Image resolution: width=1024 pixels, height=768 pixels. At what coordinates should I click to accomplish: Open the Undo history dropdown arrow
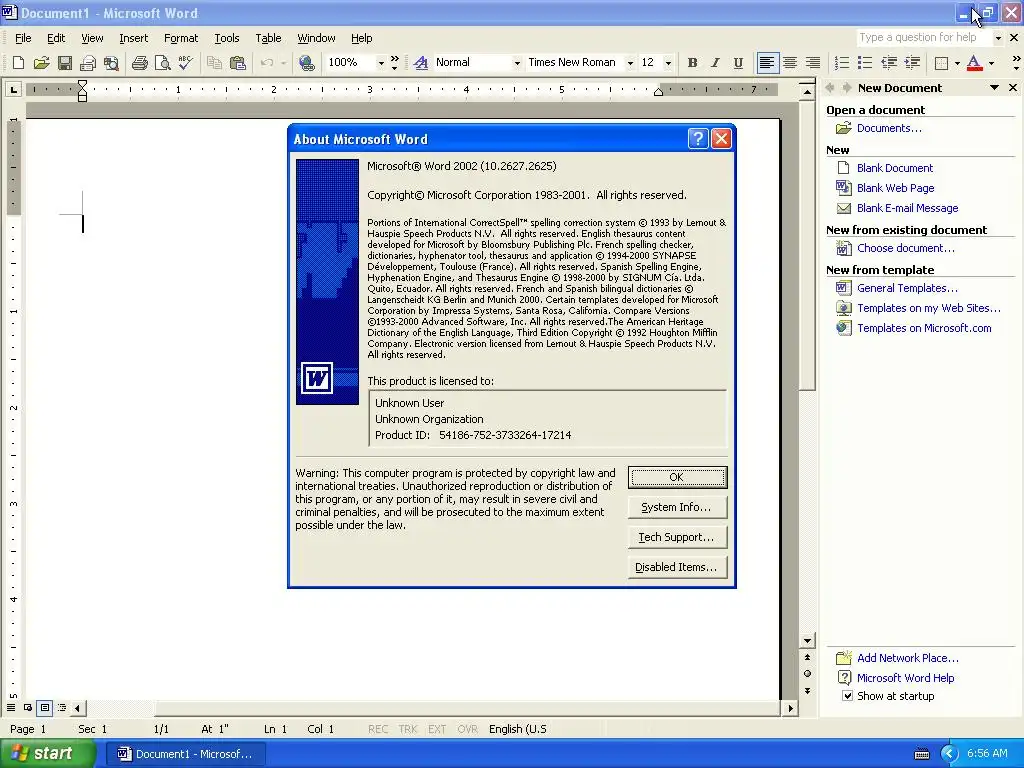click(x=283, y=63)
